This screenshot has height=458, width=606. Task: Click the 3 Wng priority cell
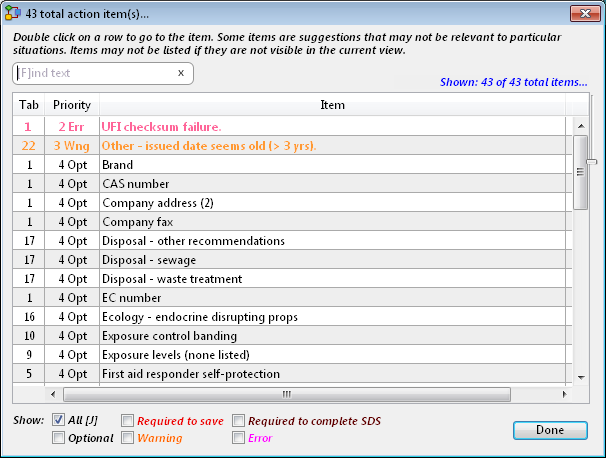(72, 145)
